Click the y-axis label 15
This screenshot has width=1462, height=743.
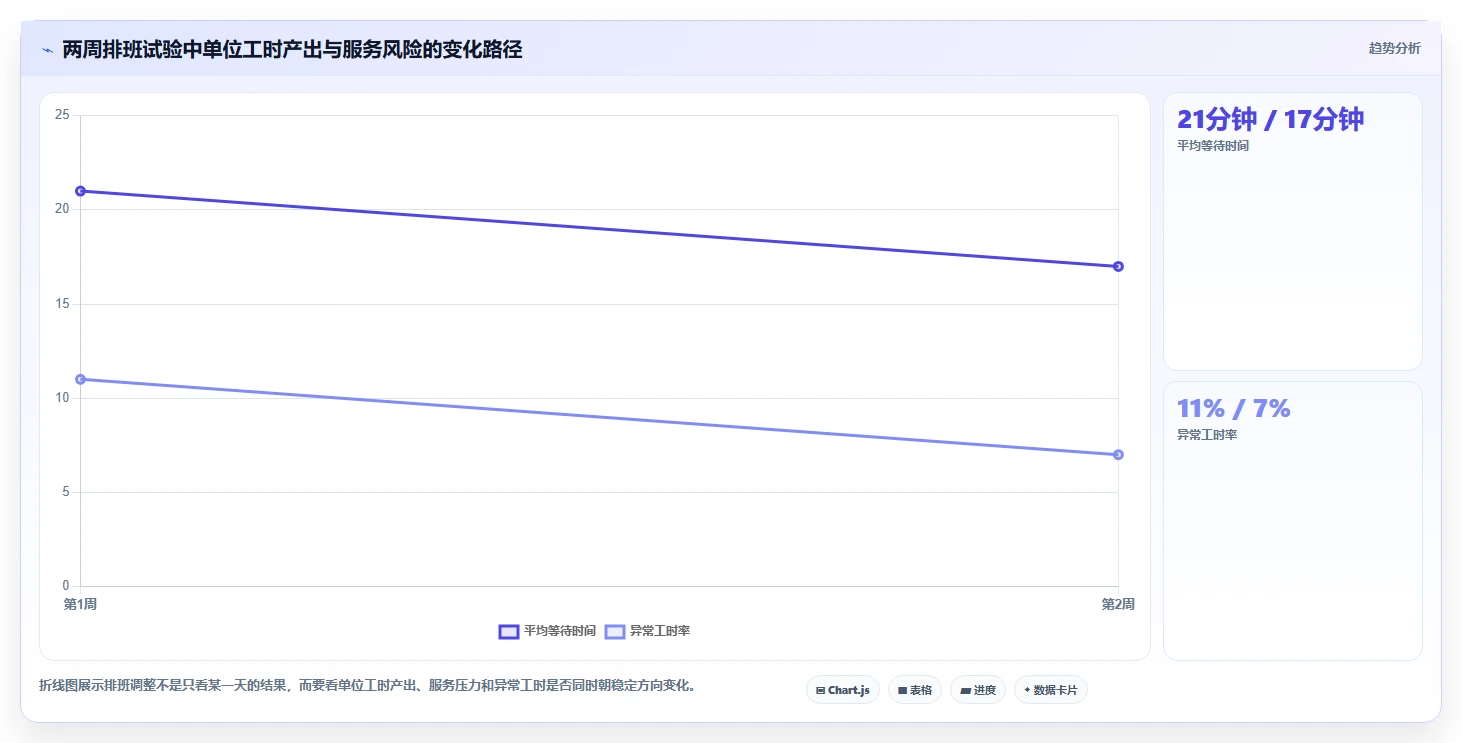[x=62, y=304]
